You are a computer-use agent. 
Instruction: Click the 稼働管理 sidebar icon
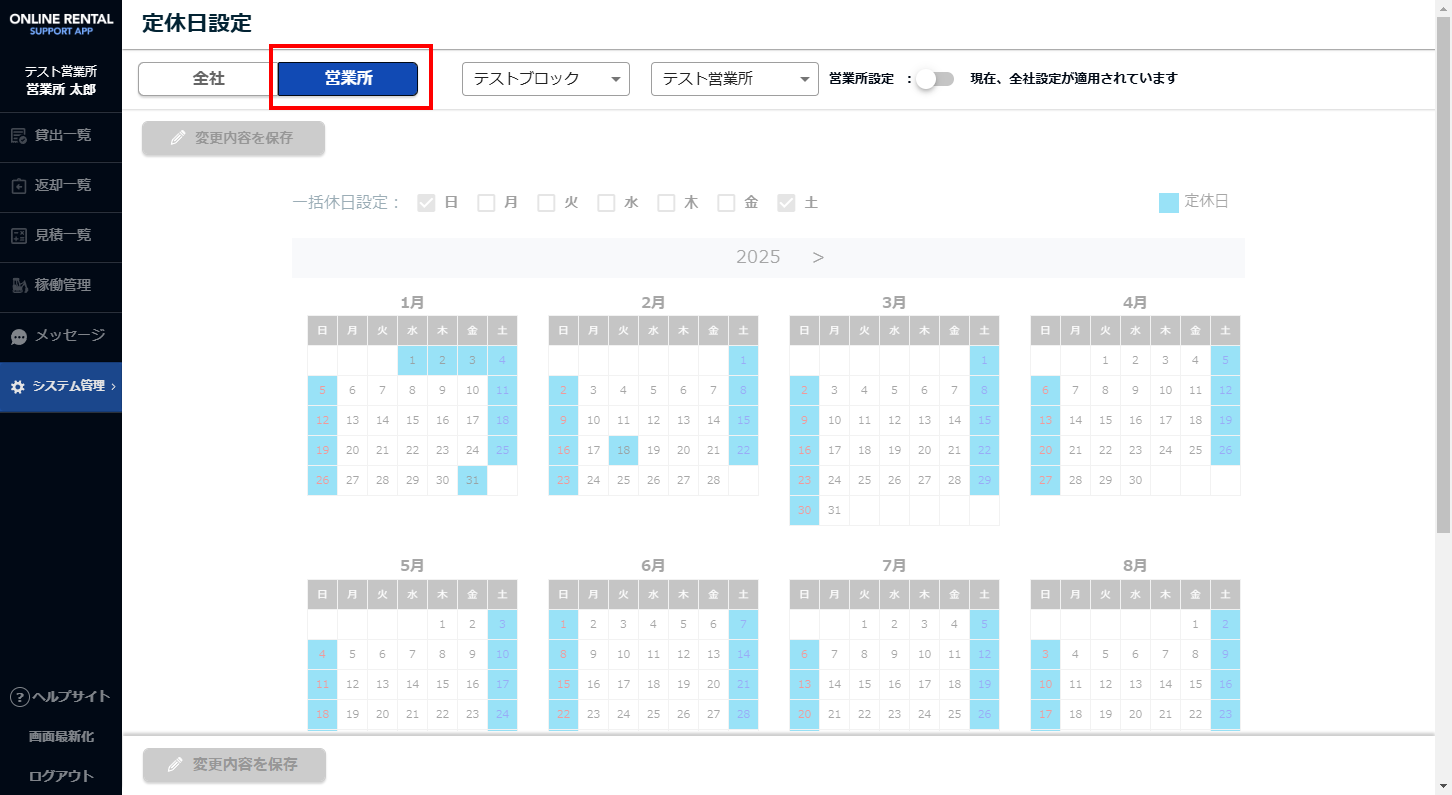pyautogui.click(x=18, y=286)
